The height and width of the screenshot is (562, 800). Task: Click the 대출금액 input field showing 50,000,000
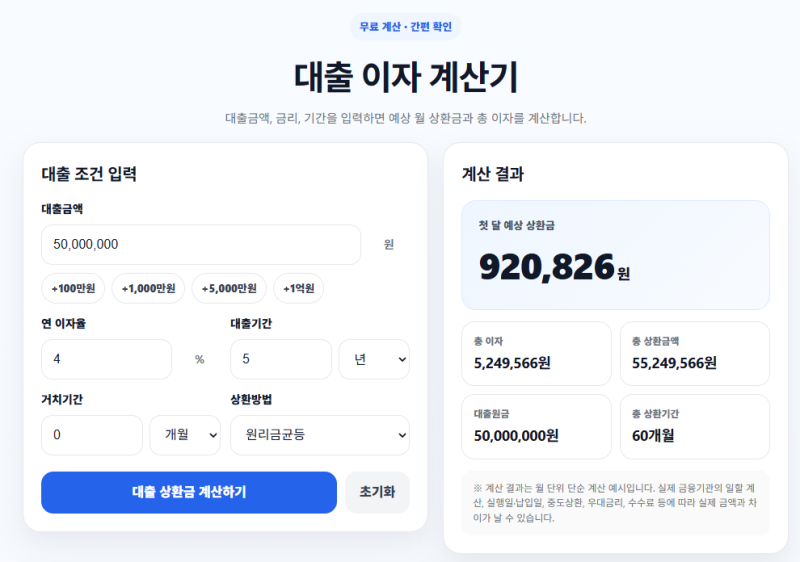[201, 244]
